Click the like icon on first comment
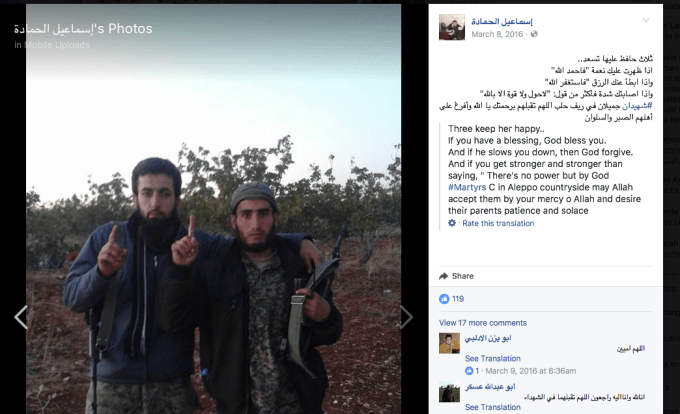This screenshot has width=680, height=414. [469, 371]
